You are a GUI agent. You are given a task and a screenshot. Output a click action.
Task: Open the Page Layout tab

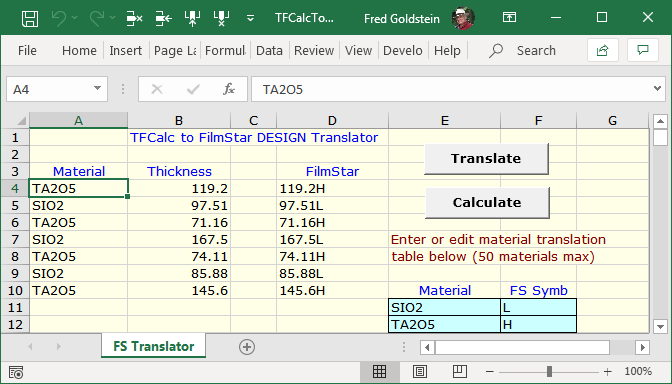tap(175, 51)
